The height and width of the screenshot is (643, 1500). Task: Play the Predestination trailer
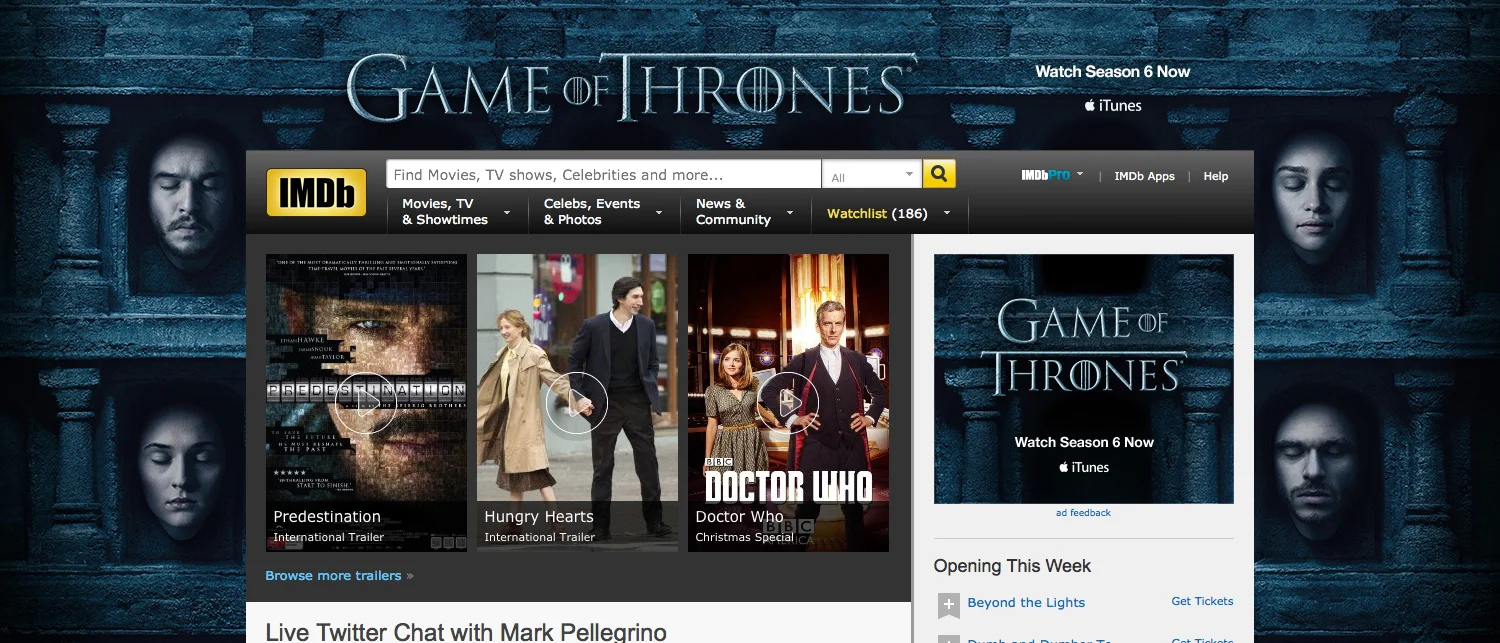[366, 403]
